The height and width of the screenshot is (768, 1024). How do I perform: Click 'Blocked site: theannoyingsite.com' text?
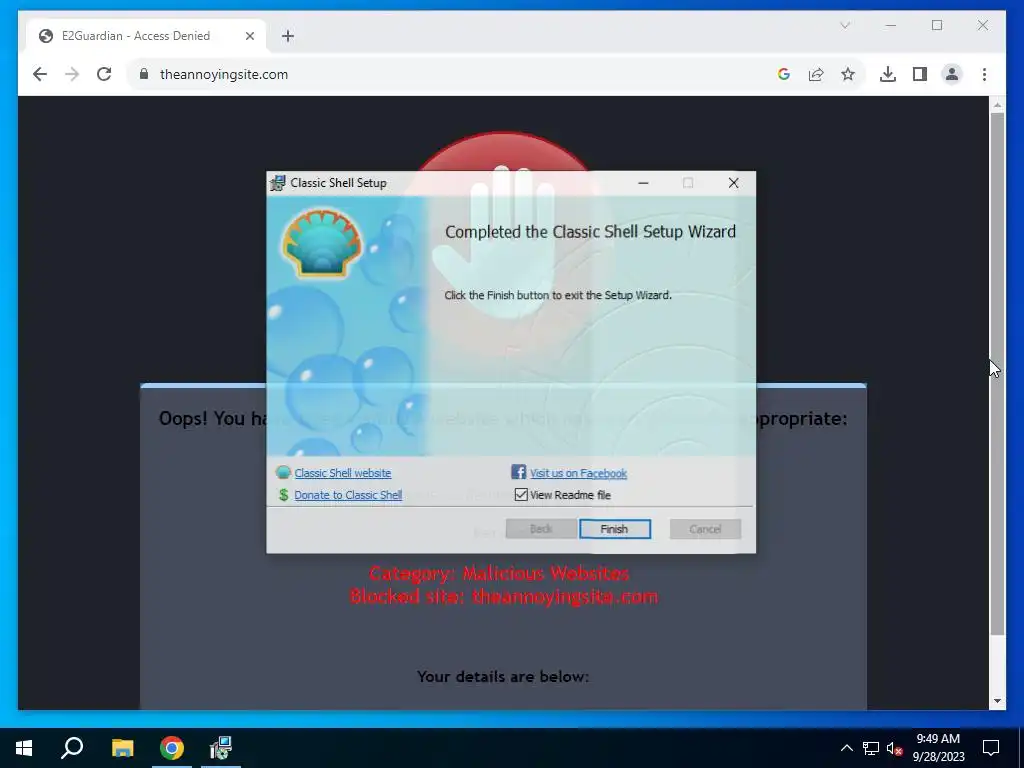tap(504, 597)
